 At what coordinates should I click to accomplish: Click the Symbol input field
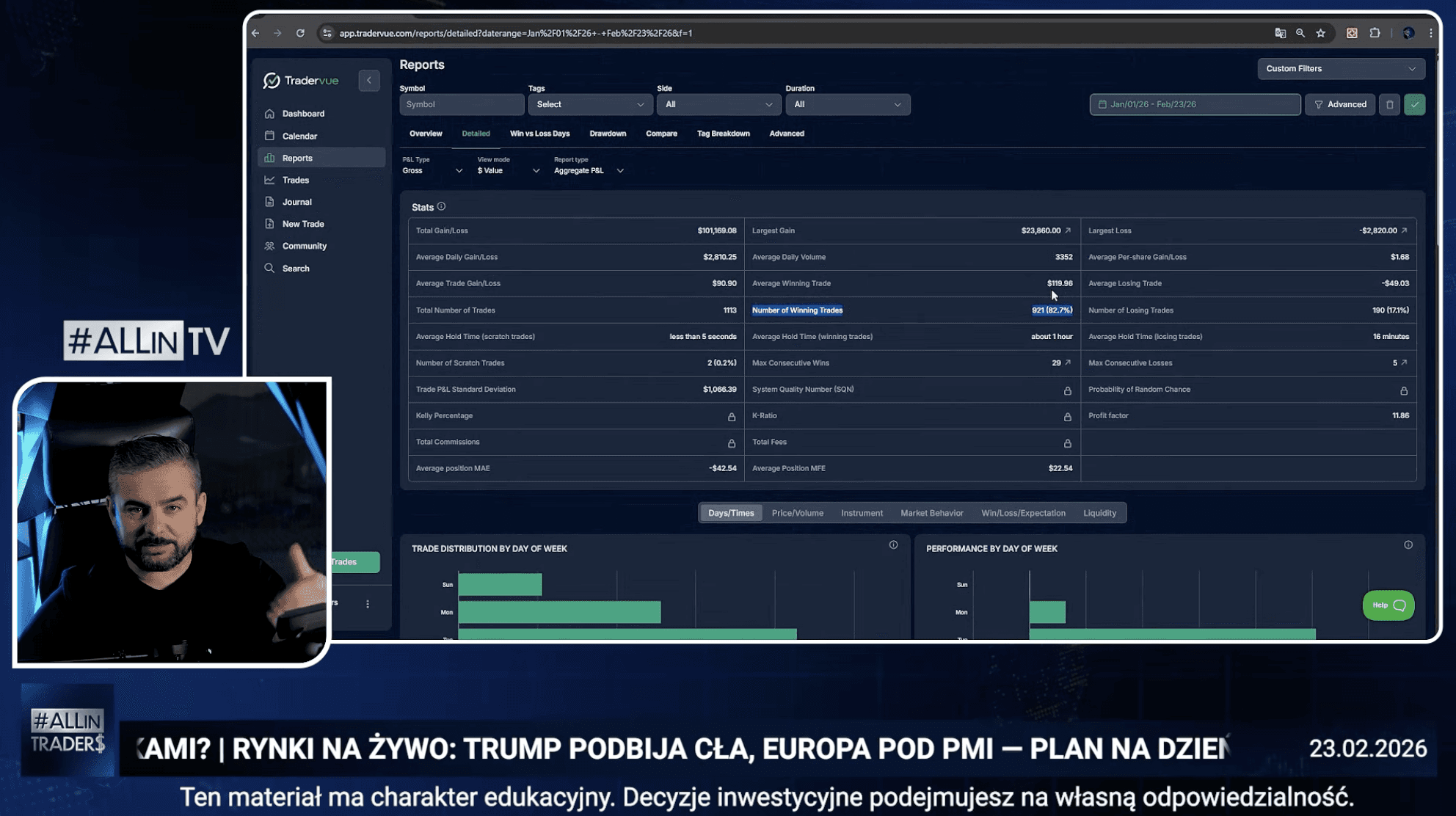[461, 105]
